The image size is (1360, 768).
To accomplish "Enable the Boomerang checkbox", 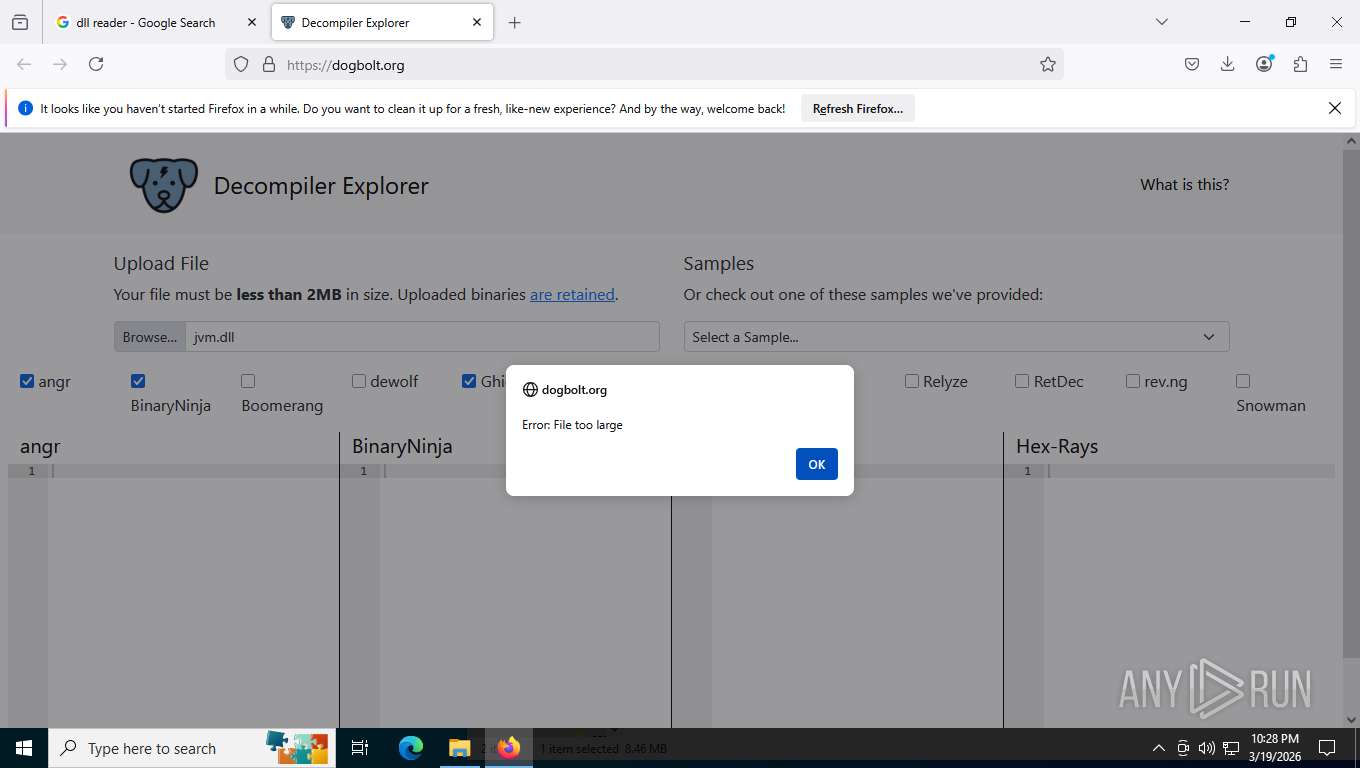I will click(x=248, y=381).
